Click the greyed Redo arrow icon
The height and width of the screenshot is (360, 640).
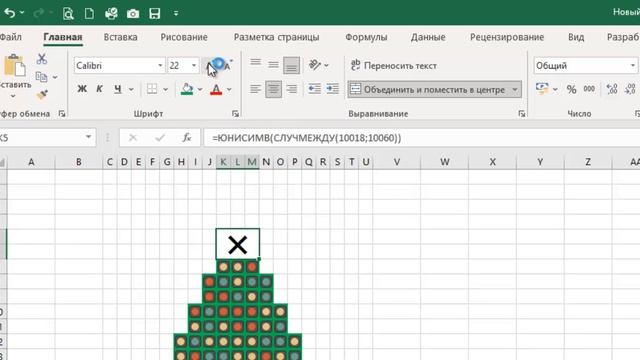point(38,13)
